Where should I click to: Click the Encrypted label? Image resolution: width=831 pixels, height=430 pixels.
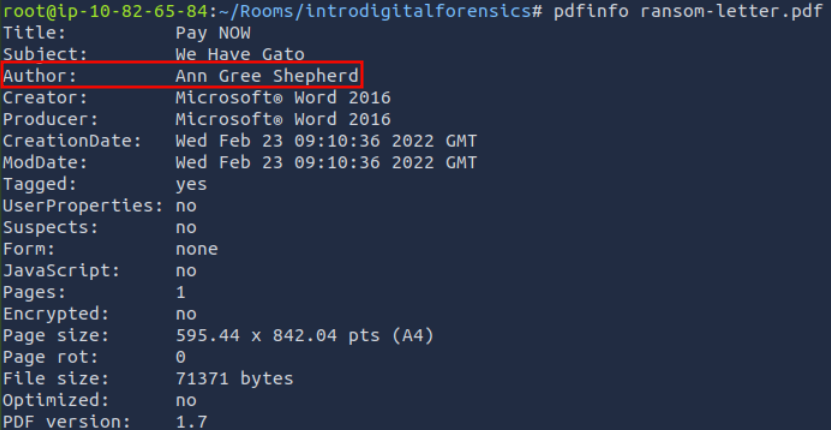click(x=55, y=314)
